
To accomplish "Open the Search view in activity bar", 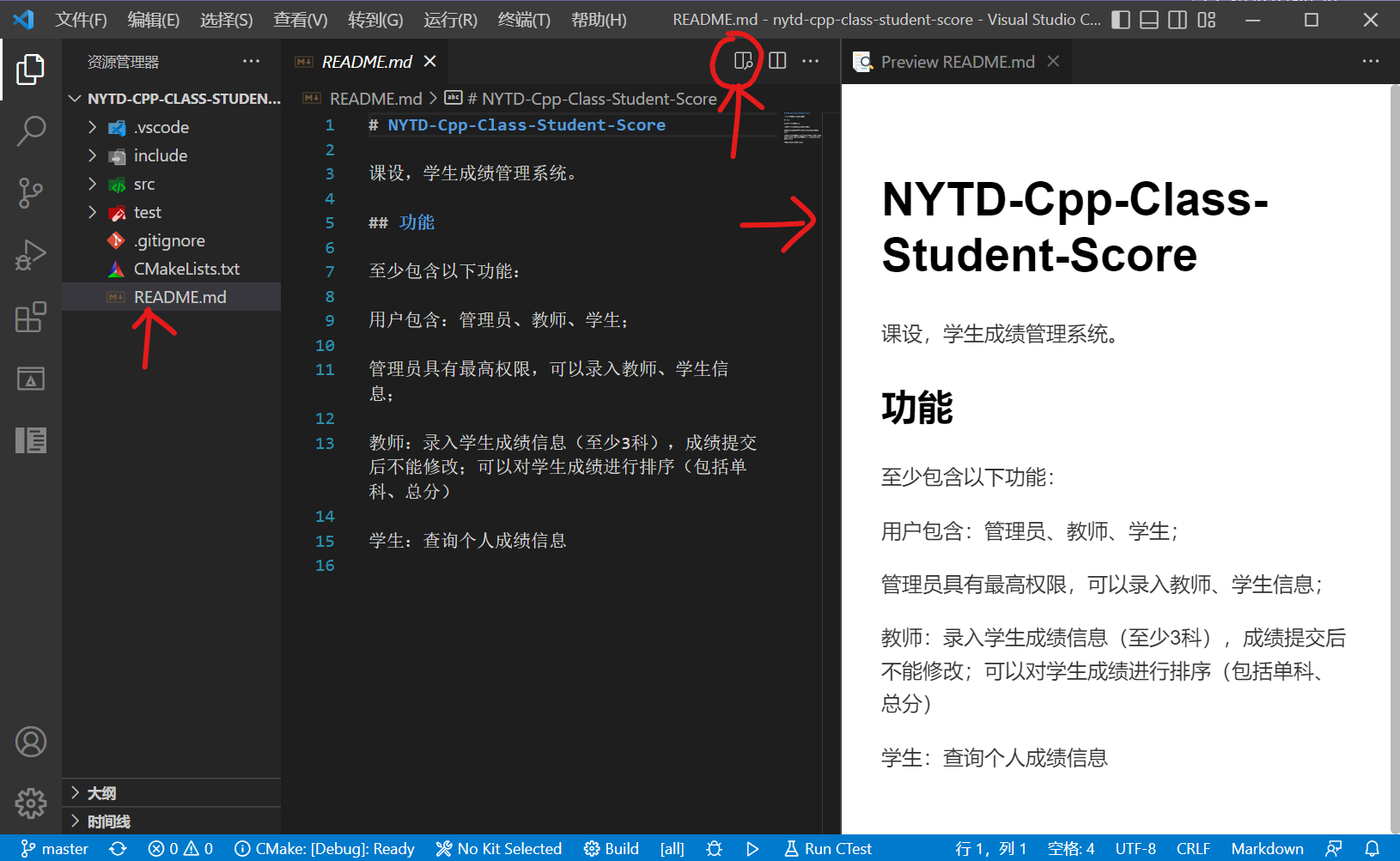I will (x=31, y=131).
